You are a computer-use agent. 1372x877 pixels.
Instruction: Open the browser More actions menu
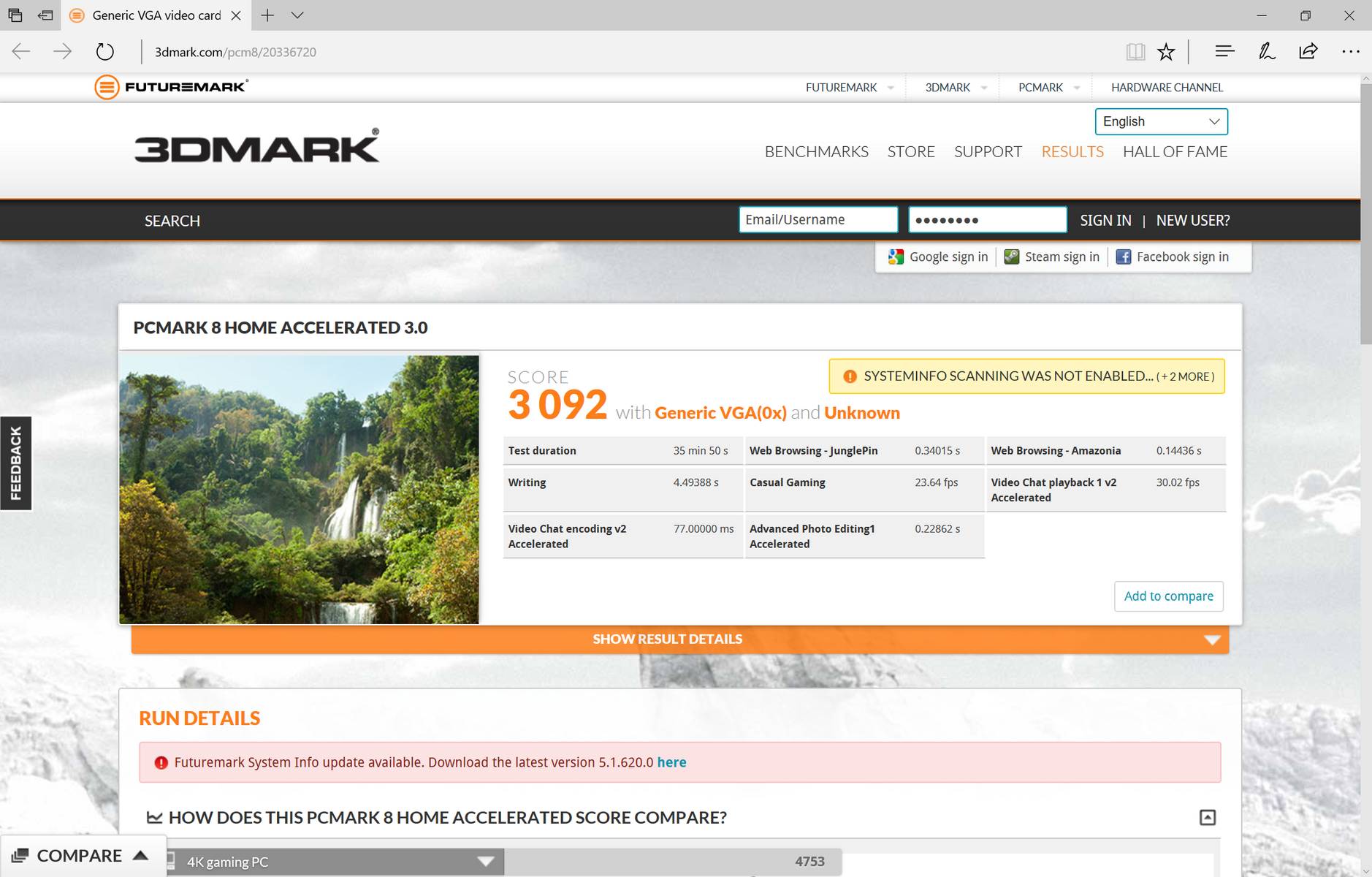[1351, 51]
